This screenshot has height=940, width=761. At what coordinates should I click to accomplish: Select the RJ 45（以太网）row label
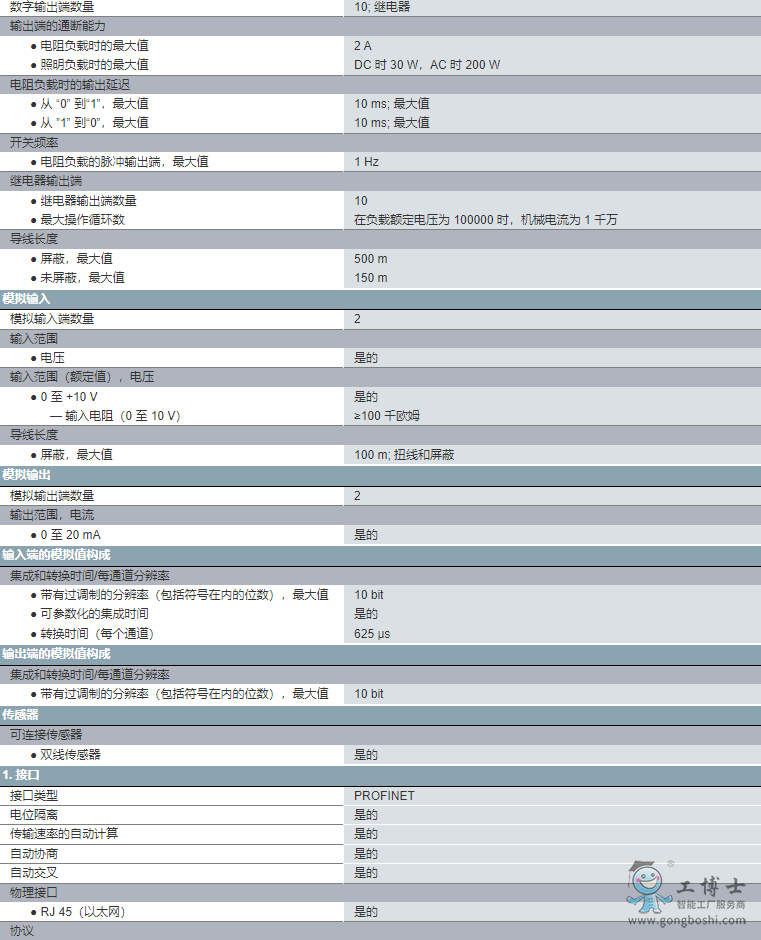coord(83,912)
